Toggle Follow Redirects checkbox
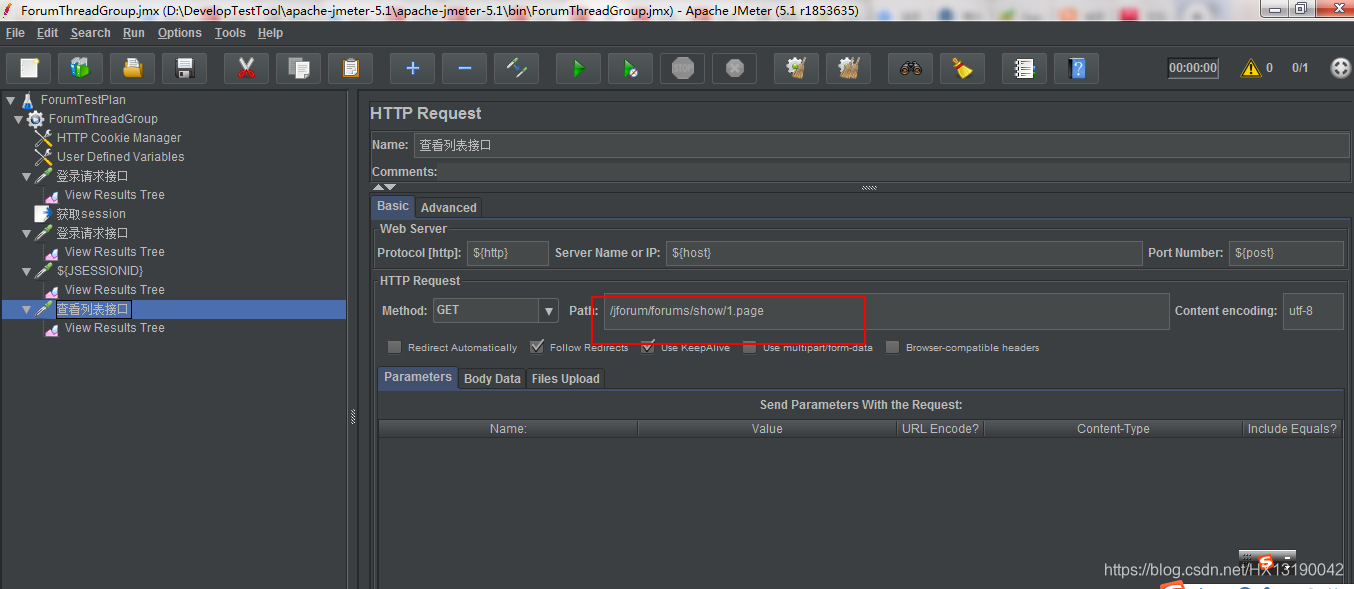 click(x=537, y=347)
